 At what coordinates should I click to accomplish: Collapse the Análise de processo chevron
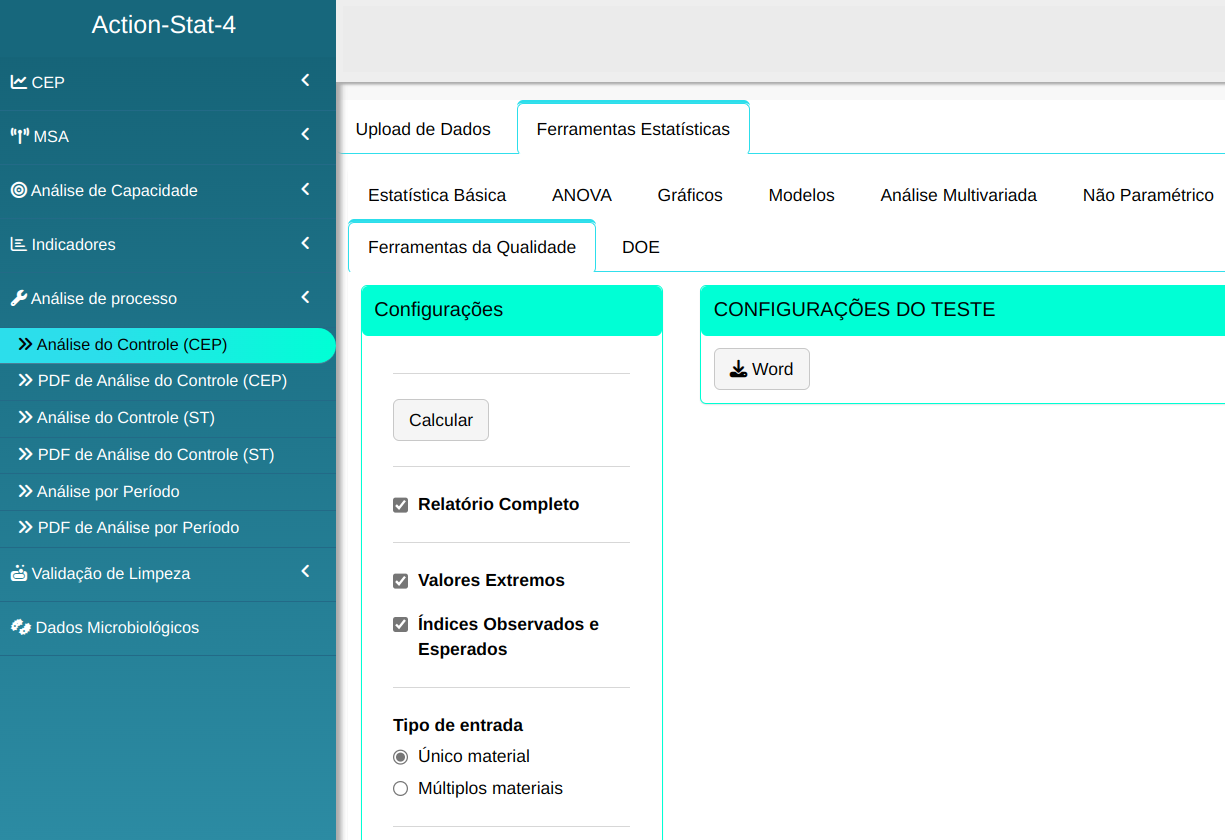tap(305, 297)
